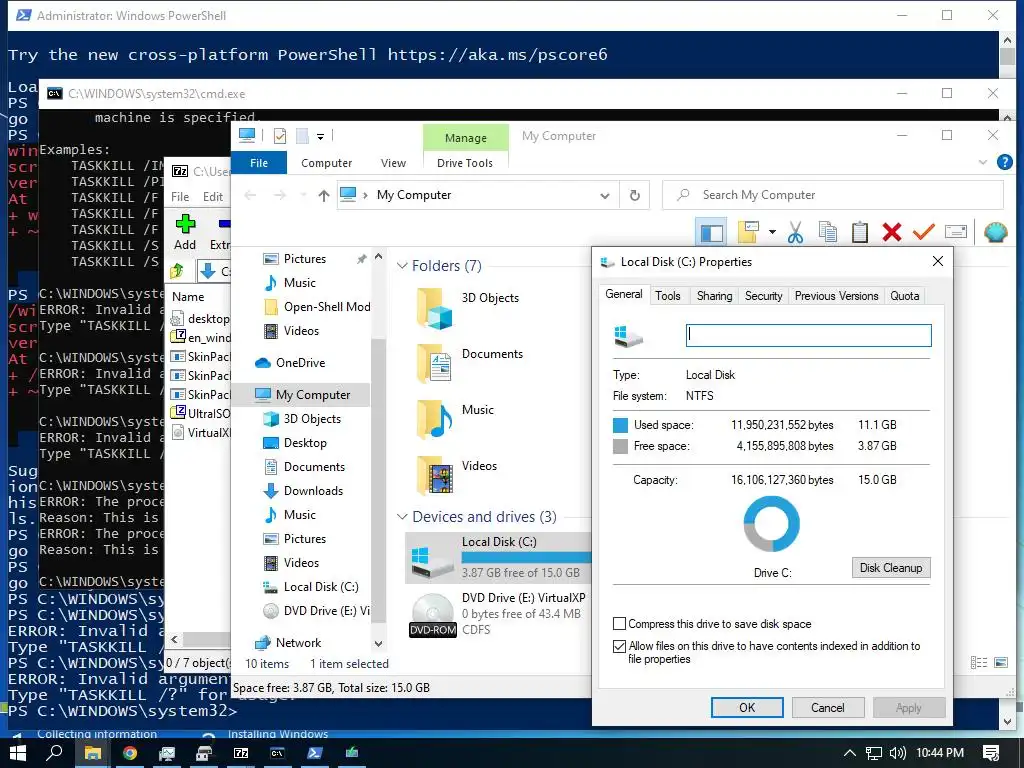1024x768 pixels.
Task: Click the details view button in status bar
Action: tap(979, 663)
